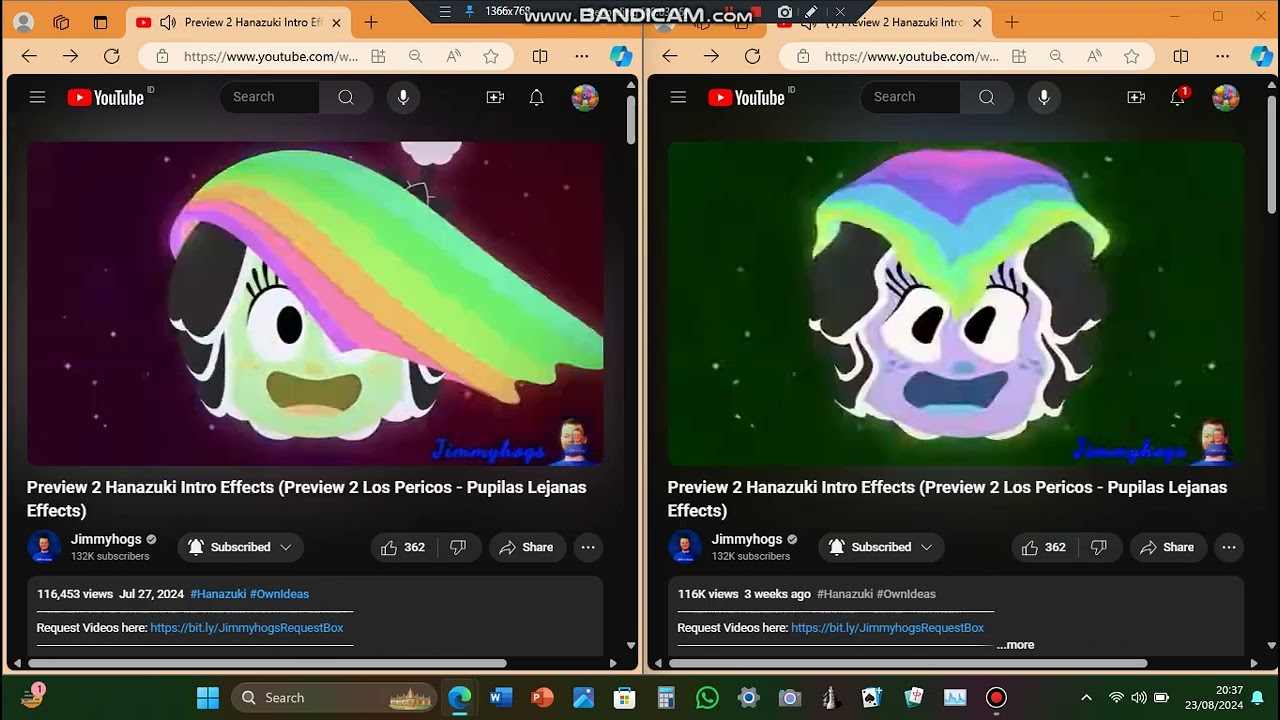Viewport: 1280px width, 720px height.
Task: Open notifications bell with badge in right window
Action: coord(1178,97)
